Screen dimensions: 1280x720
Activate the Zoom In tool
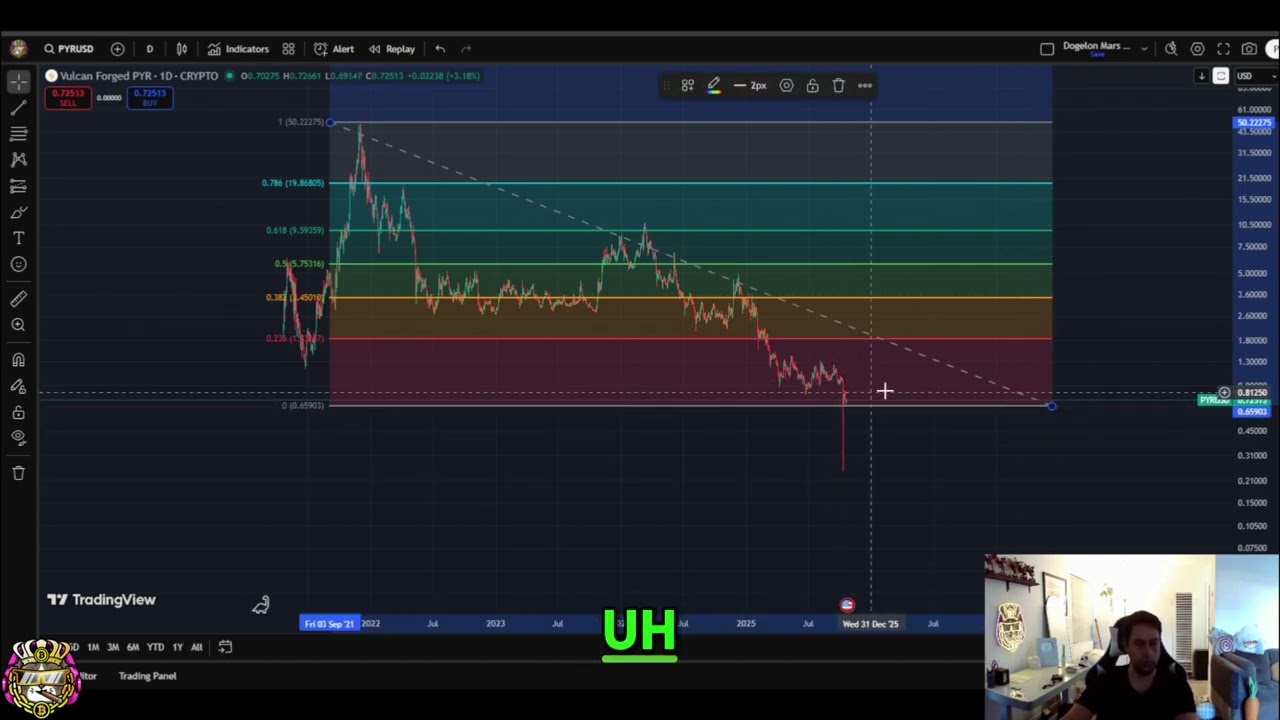pyautogui.click(x=18, y=325)
